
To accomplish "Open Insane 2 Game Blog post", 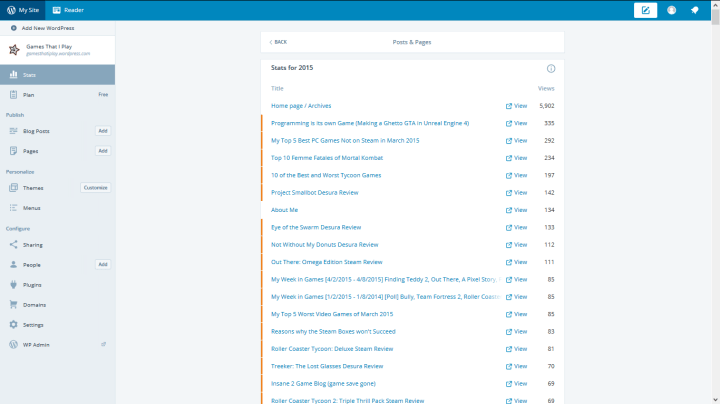I will [323, 383].
